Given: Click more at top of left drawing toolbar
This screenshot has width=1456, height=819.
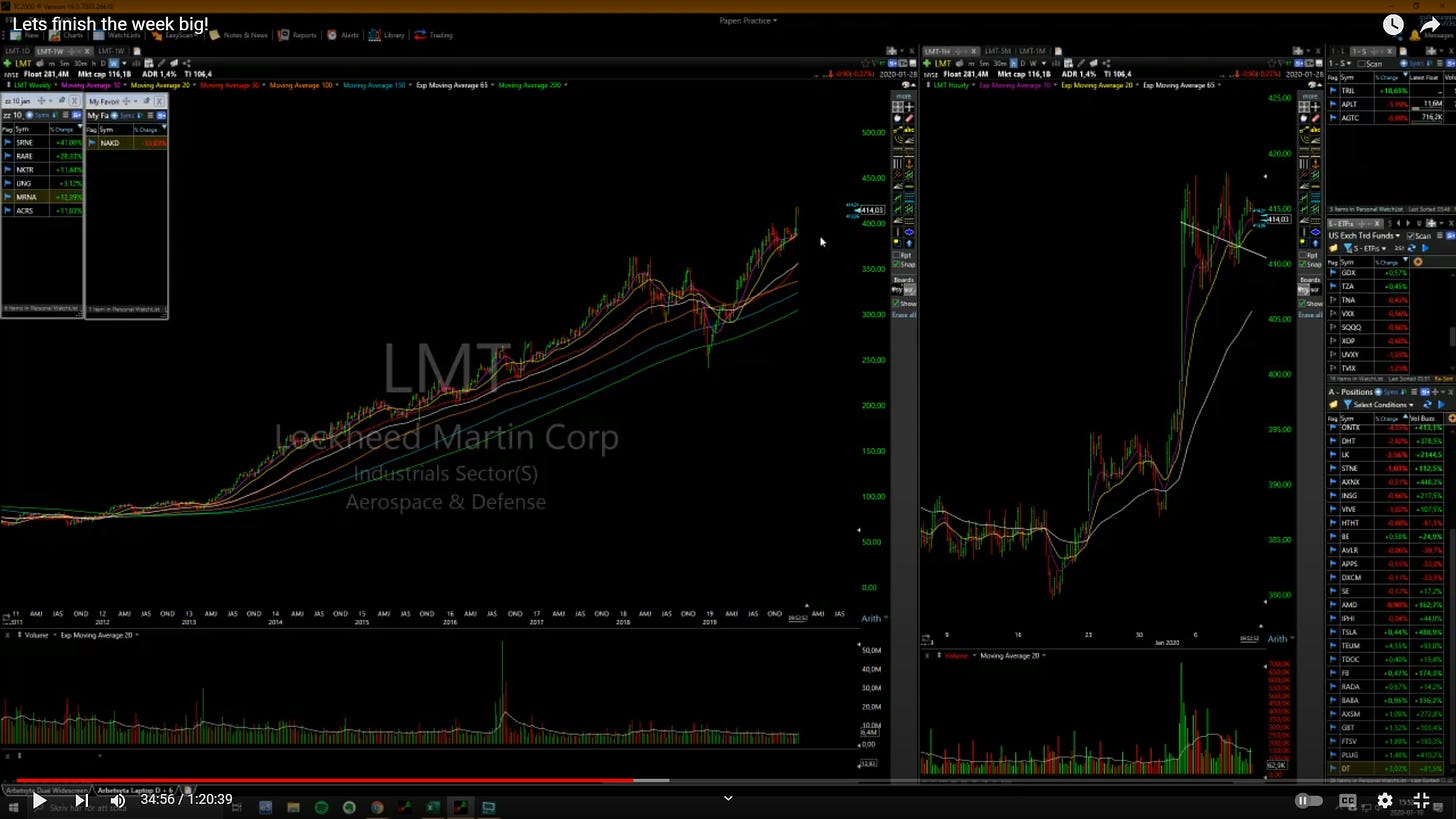Looking at the screenshot, I should click(x=904, y=96).
